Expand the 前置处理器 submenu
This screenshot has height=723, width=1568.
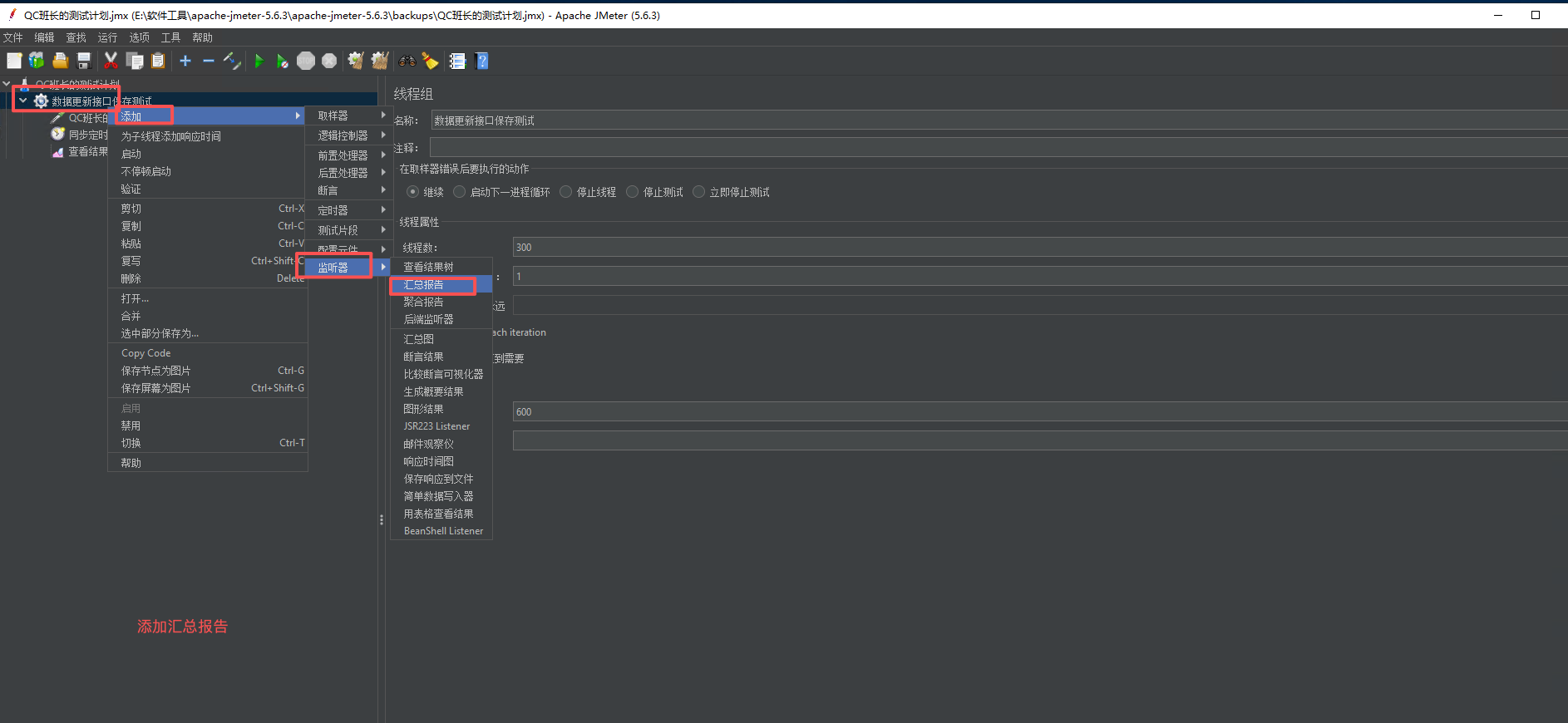click(x=348, y=155)
